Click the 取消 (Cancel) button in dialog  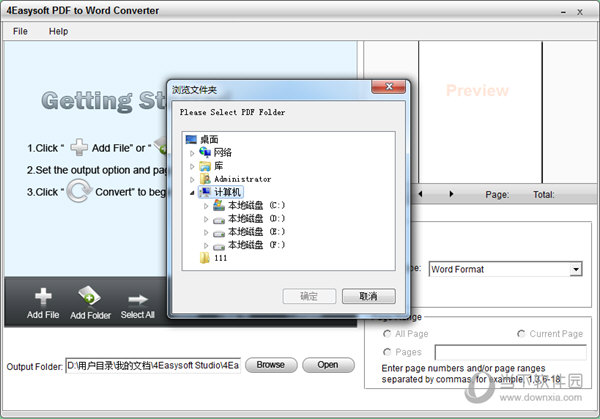(368, 296)
